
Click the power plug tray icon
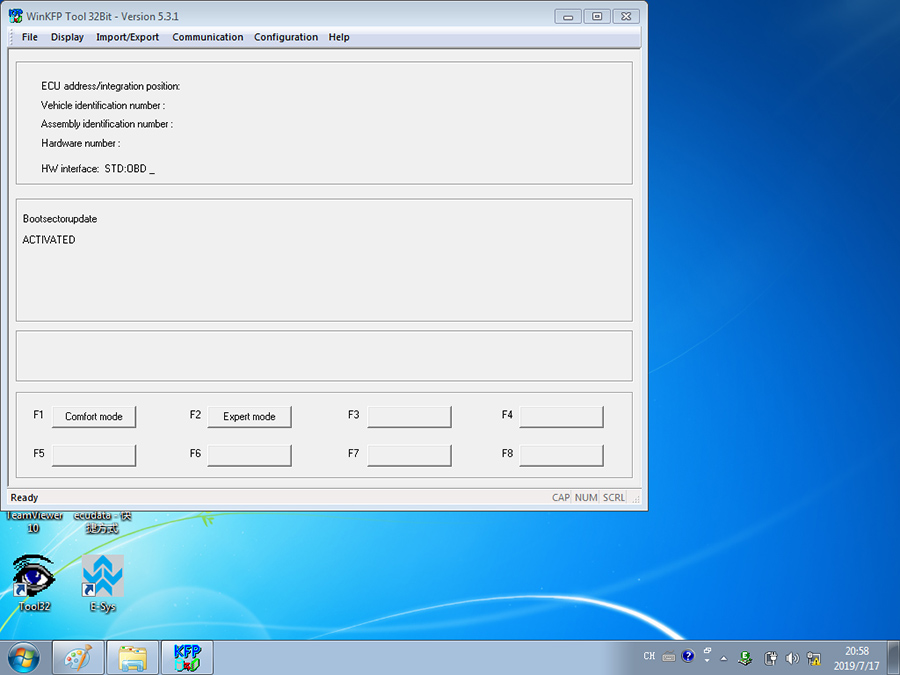point(770,658)
